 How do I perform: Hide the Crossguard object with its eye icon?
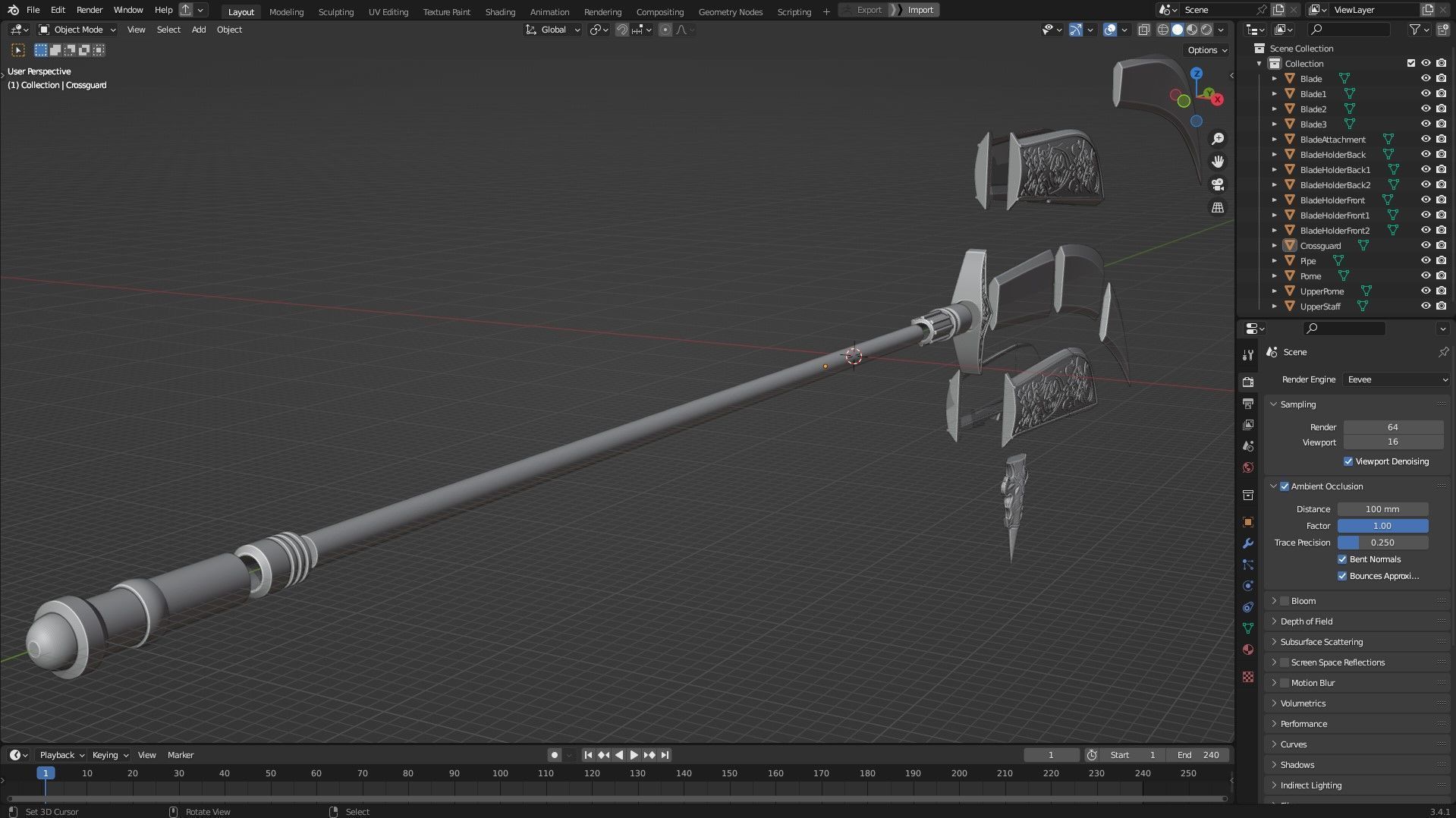point(1426,245)
